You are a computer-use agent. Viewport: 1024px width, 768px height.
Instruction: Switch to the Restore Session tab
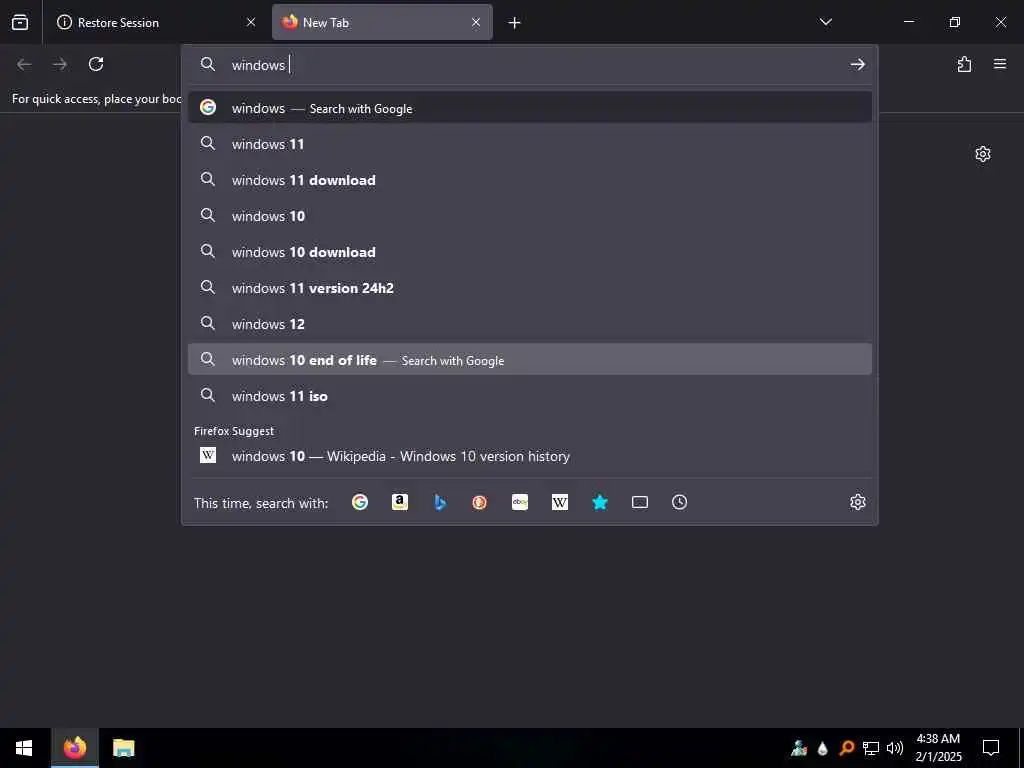(x=156, y=22)
